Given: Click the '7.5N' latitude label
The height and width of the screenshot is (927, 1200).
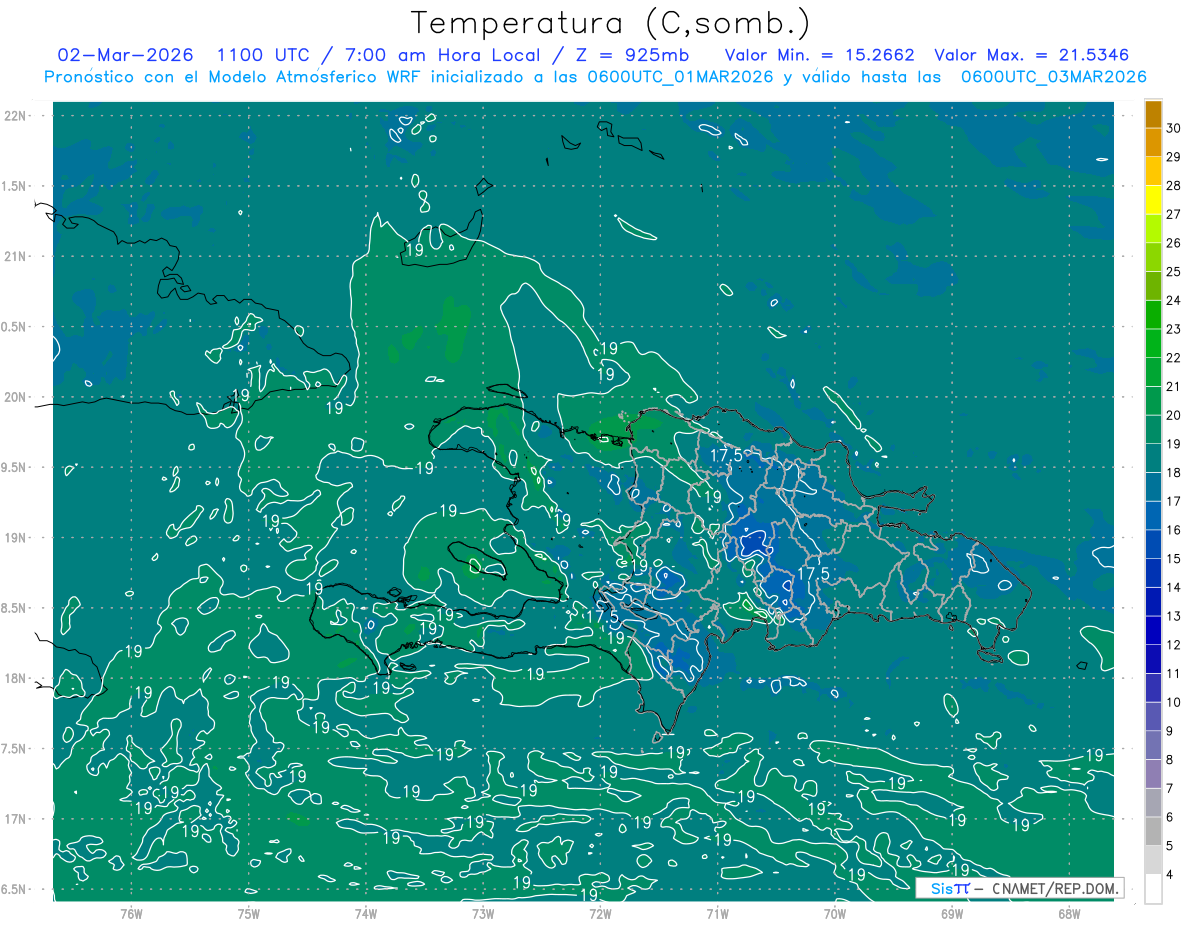Looking at the screenshot, I should tap(15, 749).
